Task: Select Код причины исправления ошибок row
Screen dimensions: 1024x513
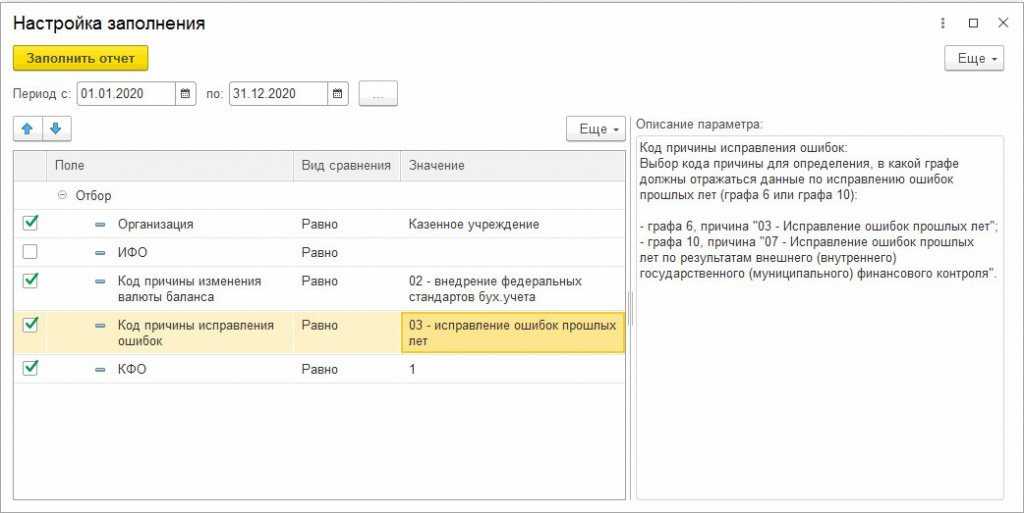Action: coord(195,333)
